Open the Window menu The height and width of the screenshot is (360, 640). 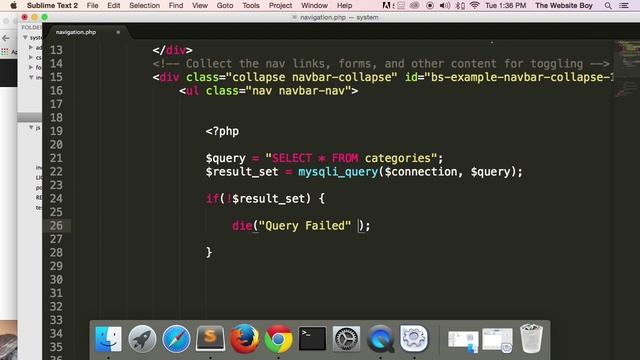[x=314, y=5]
